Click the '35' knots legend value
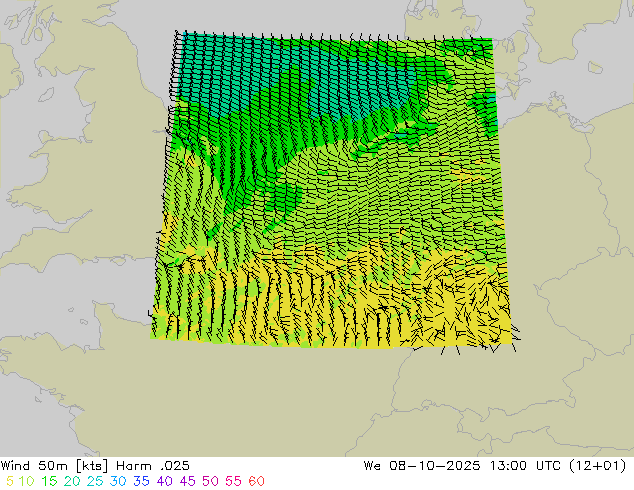 pos(141,481)
